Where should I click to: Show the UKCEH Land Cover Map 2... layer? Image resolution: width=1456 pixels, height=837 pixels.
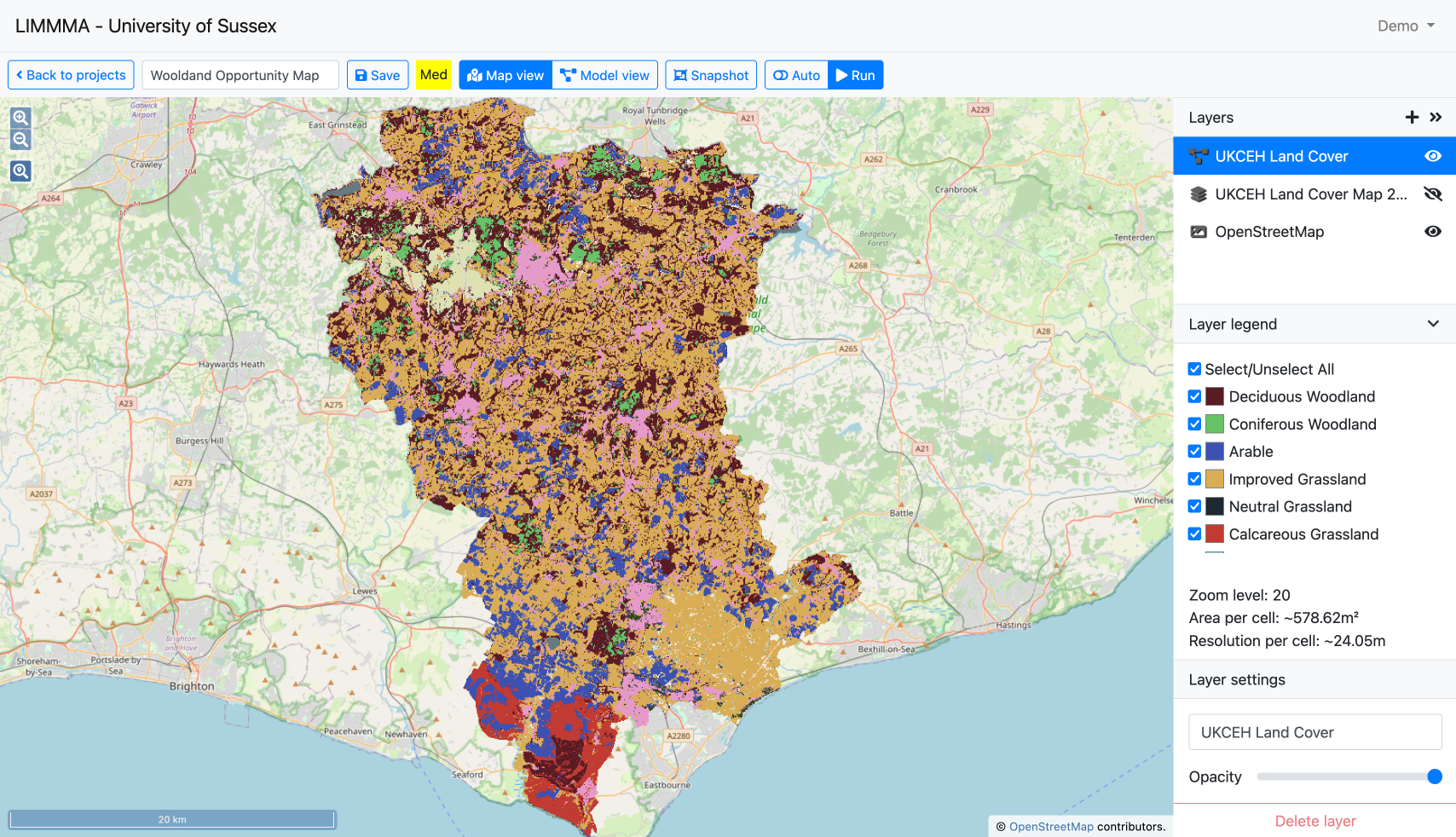1433,194
